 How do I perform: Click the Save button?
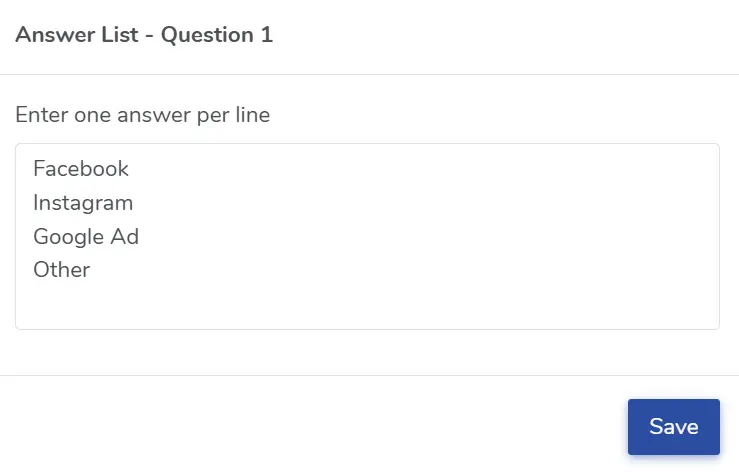[x=673, y=427]
